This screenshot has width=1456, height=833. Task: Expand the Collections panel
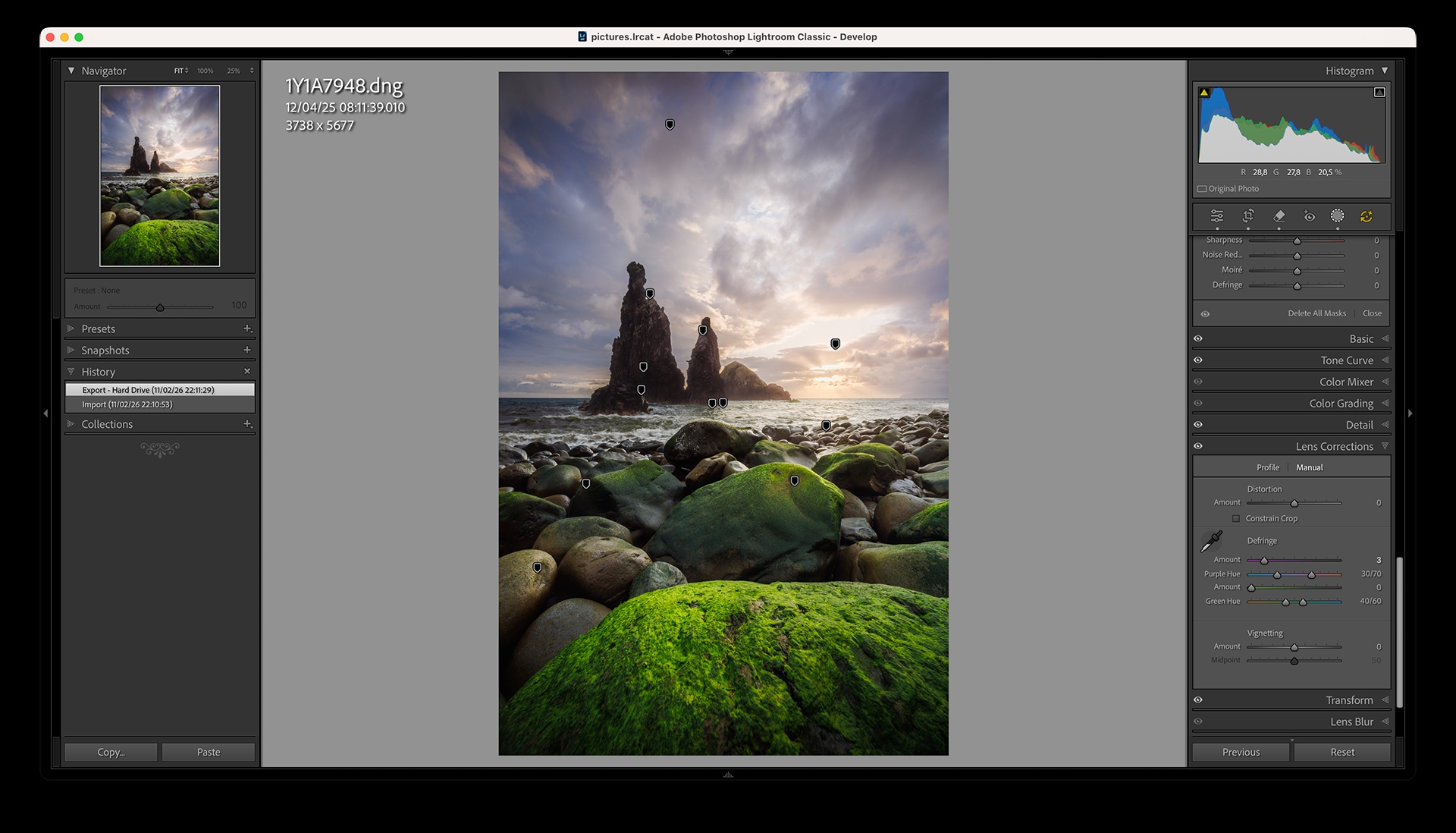click(71, 424)
